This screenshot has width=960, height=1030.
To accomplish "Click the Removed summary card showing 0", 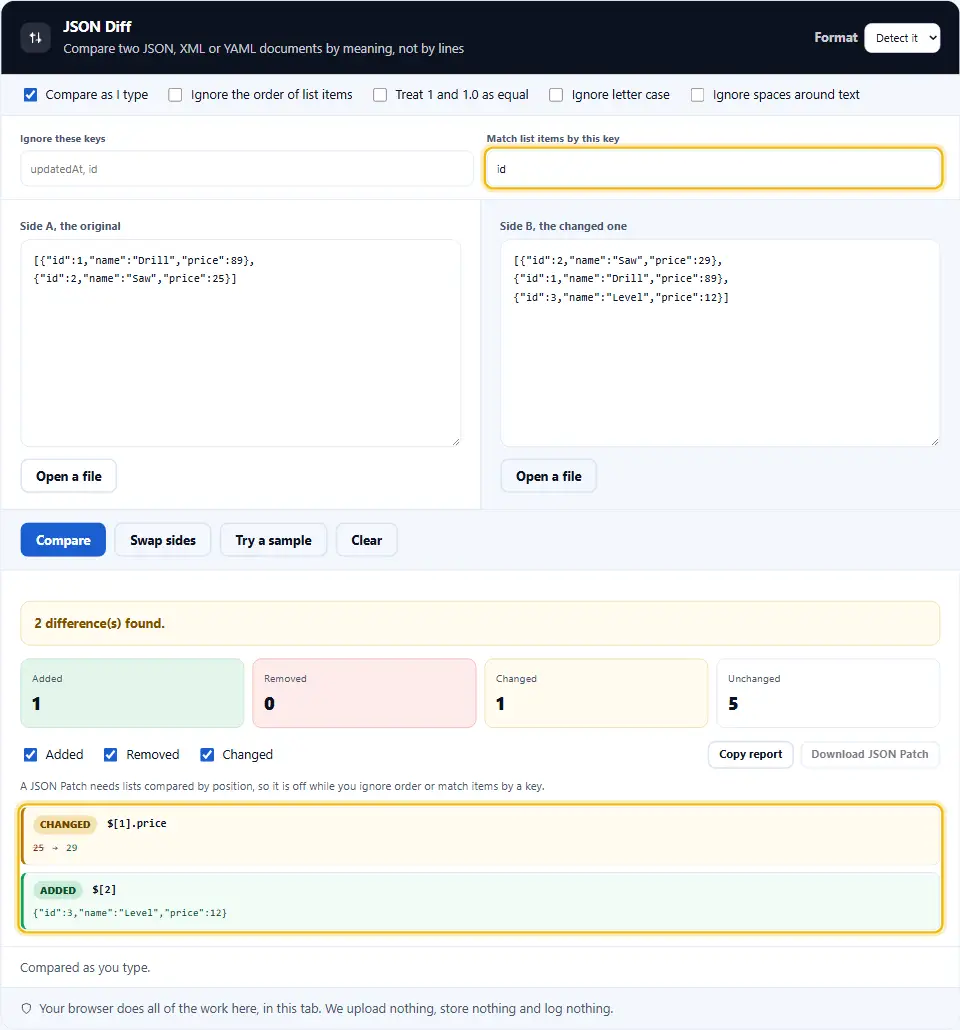I will click(364, 693).
